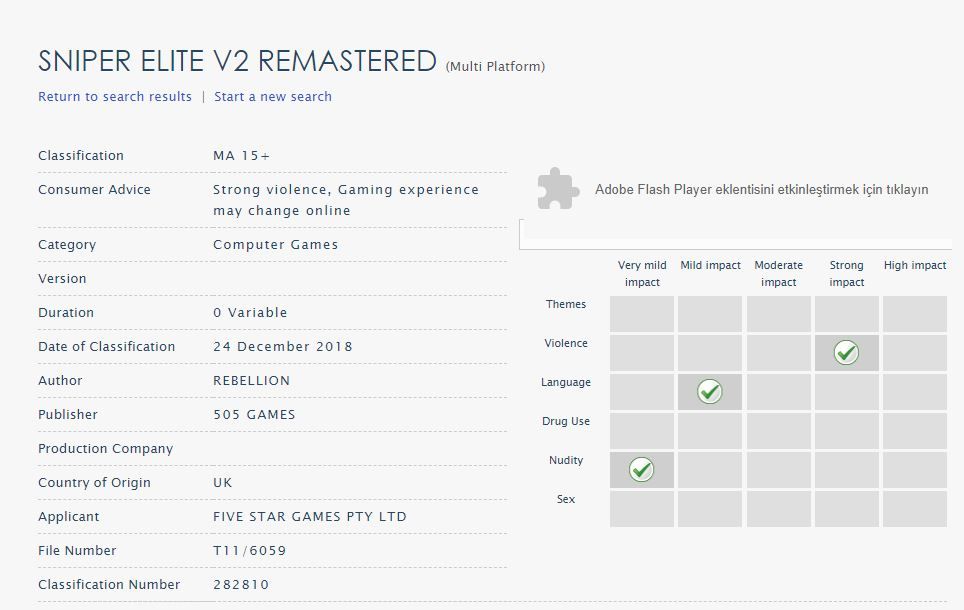Click the Violence strong impact checkmark
The height and width of the screenshot is (610, 964).
click(x=846, y=352)
